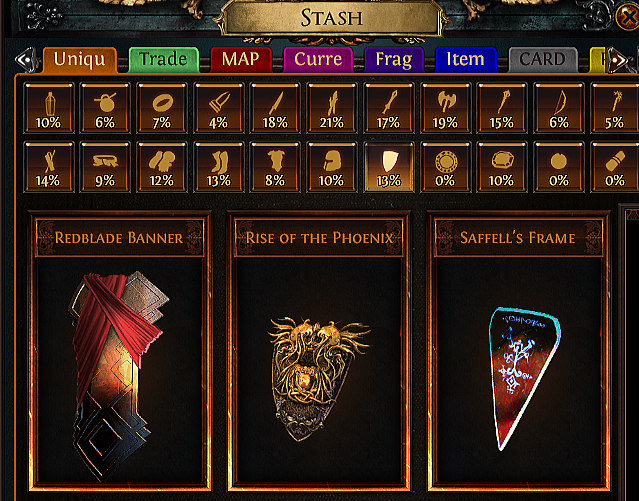
Task: Choose the two-handed axe category at 19%
Action: point(445,108)
